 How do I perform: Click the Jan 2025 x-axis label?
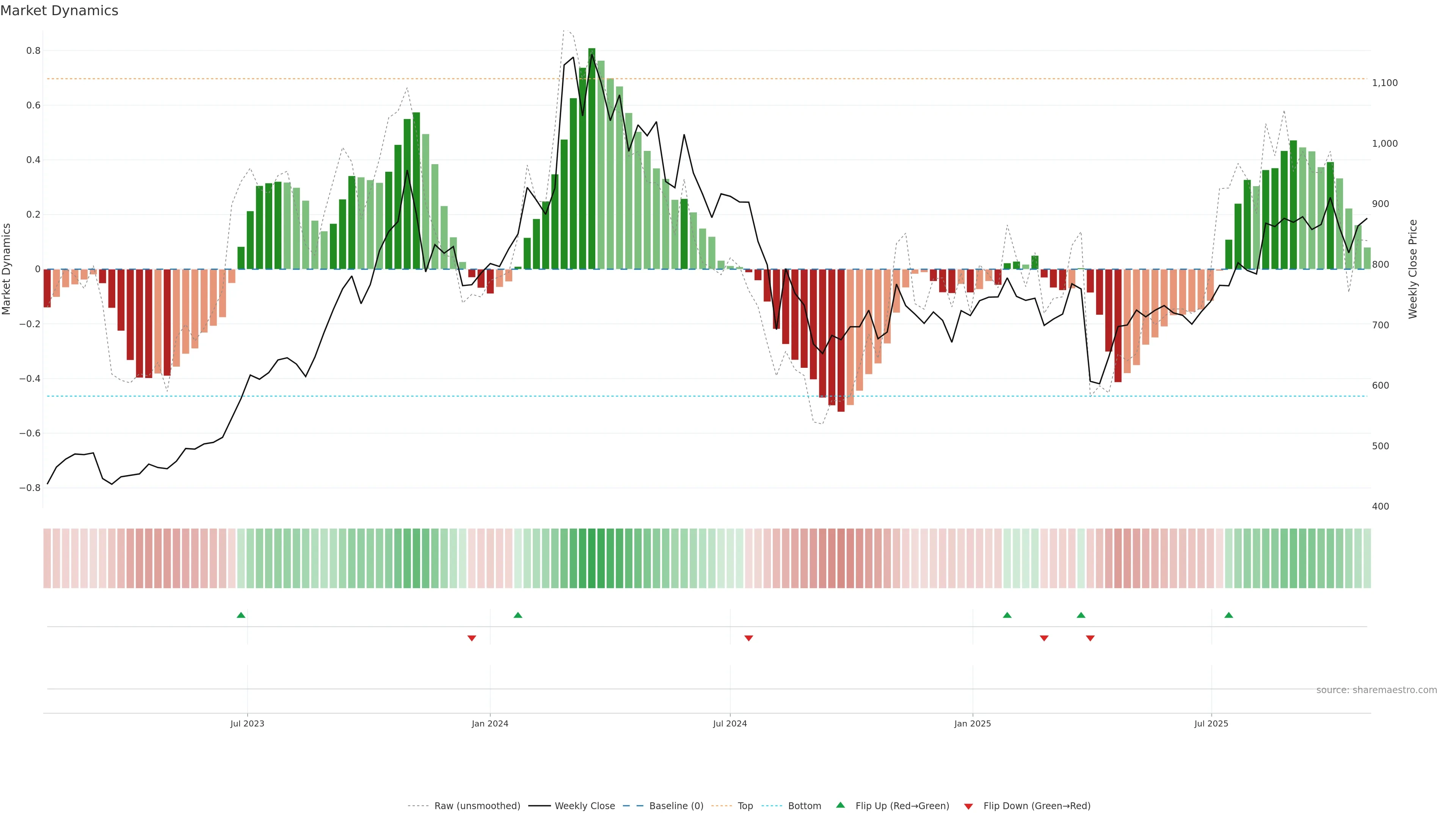click(x=972, y=723)
